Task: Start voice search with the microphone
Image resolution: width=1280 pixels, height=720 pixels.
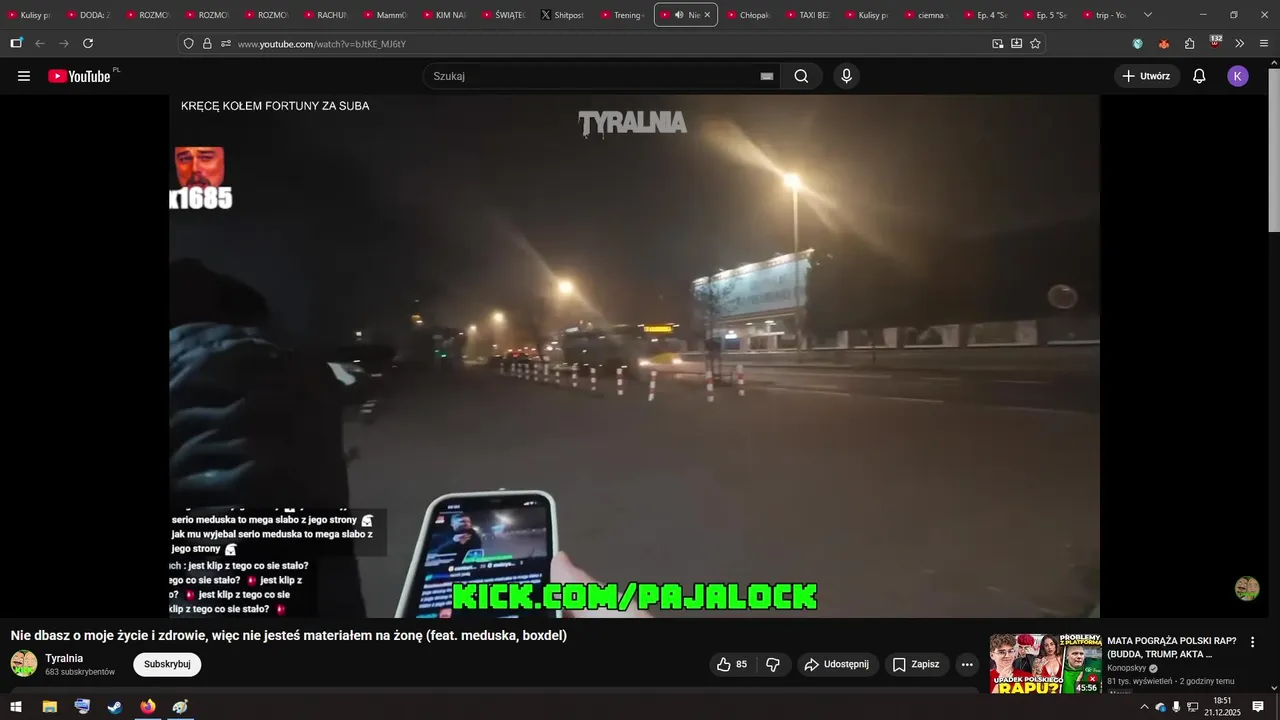Action: click(x=847, y=76)
